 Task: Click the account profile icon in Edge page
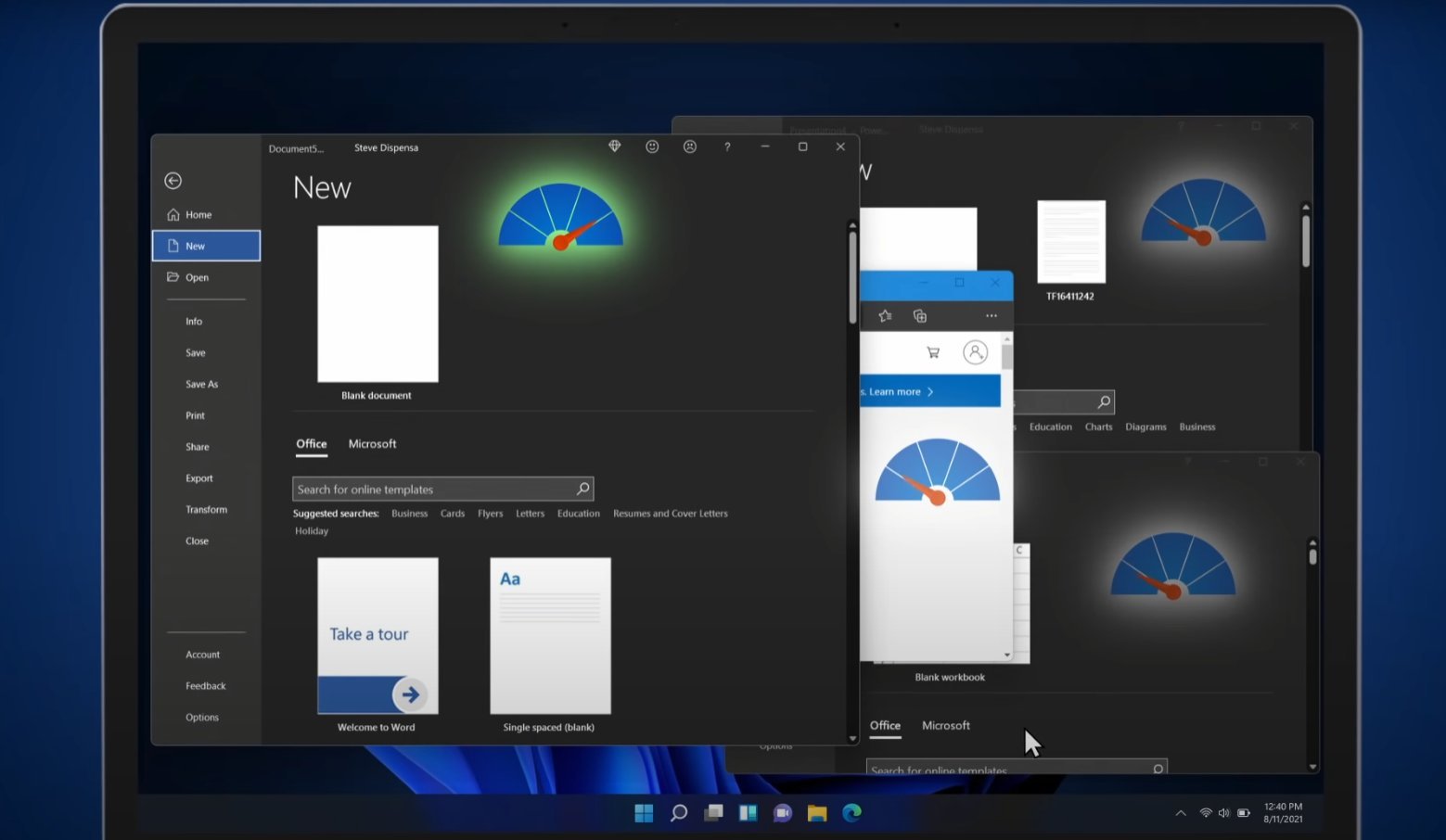(975, 352)
